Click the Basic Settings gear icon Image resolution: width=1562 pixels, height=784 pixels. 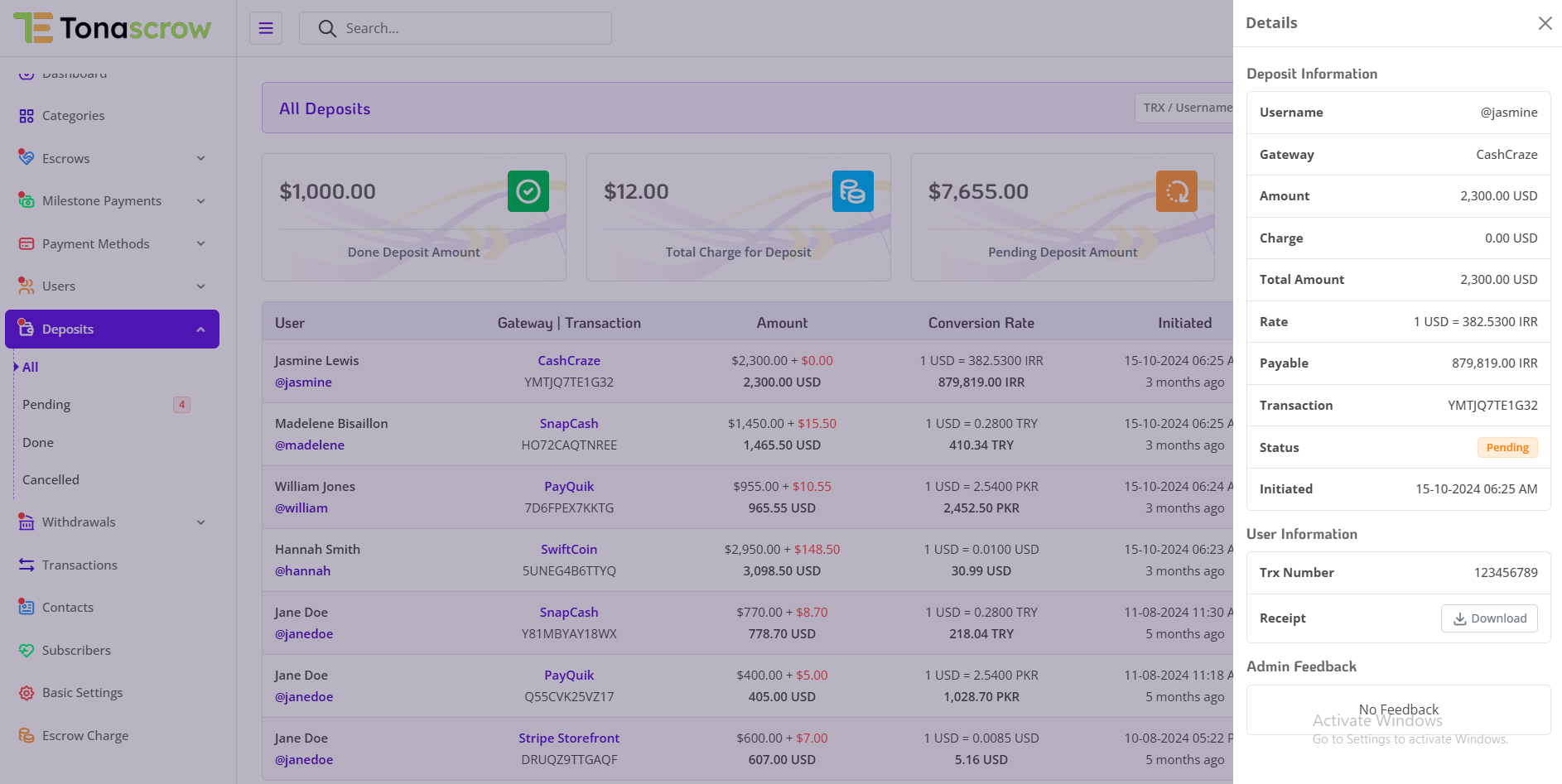27,693
